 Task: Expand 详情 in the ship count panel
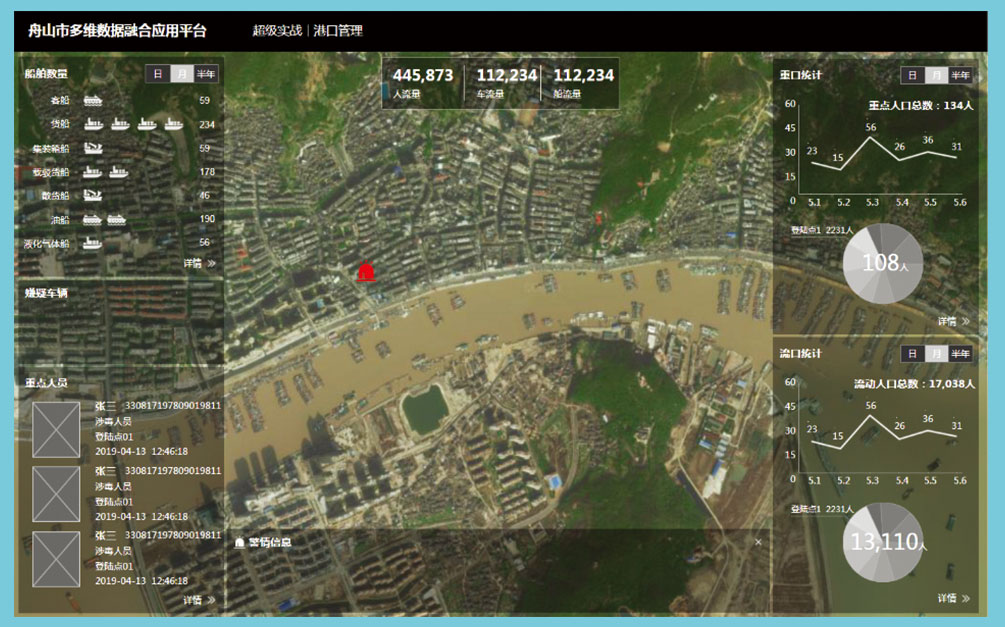click(x=199, y=263)
